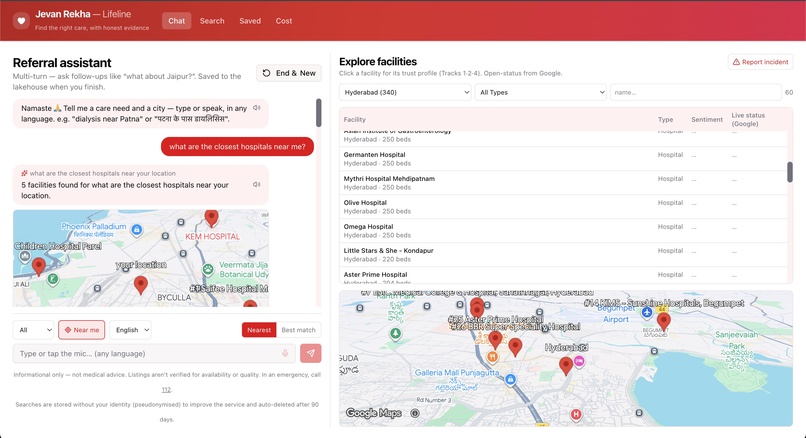
Task: Click the orange restaurant marker on map
Action: [492, 356]
